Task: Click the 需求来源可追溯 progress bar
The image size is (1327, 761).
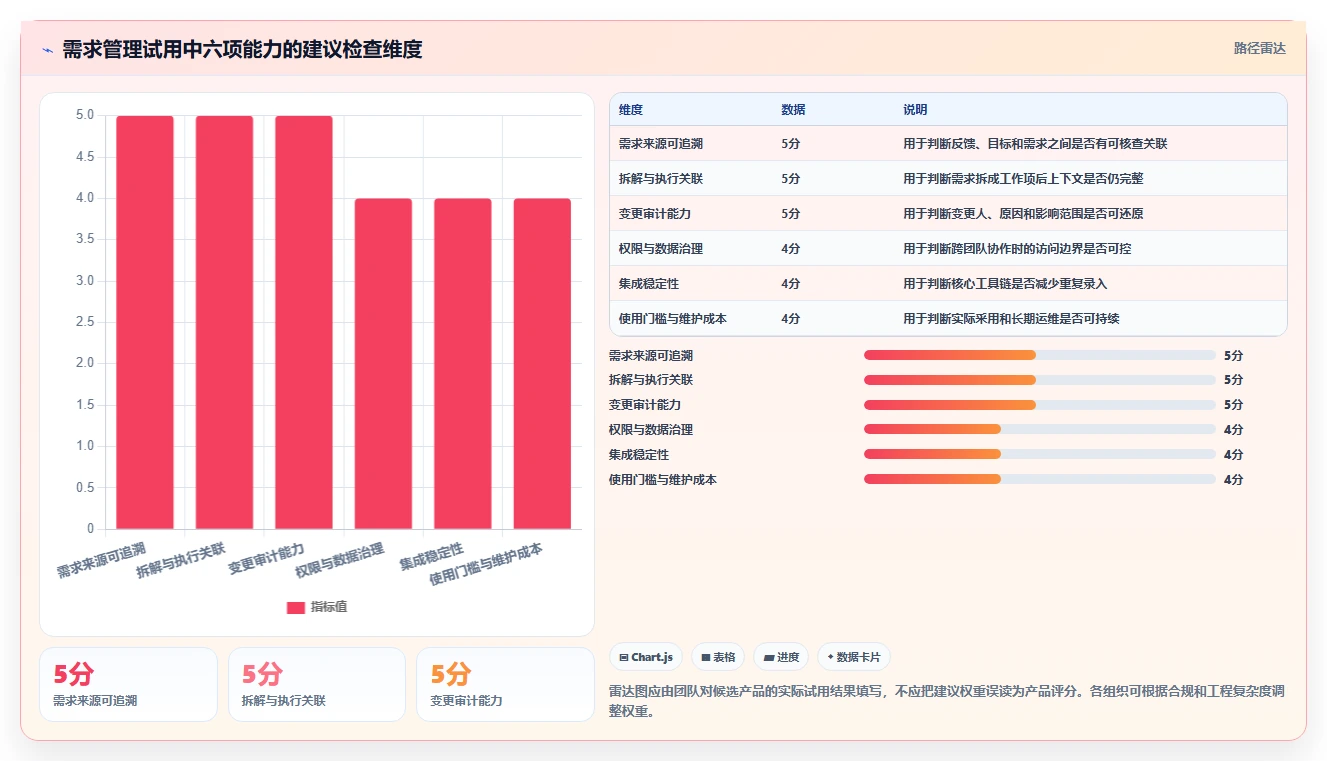Action: [1040, 355]
